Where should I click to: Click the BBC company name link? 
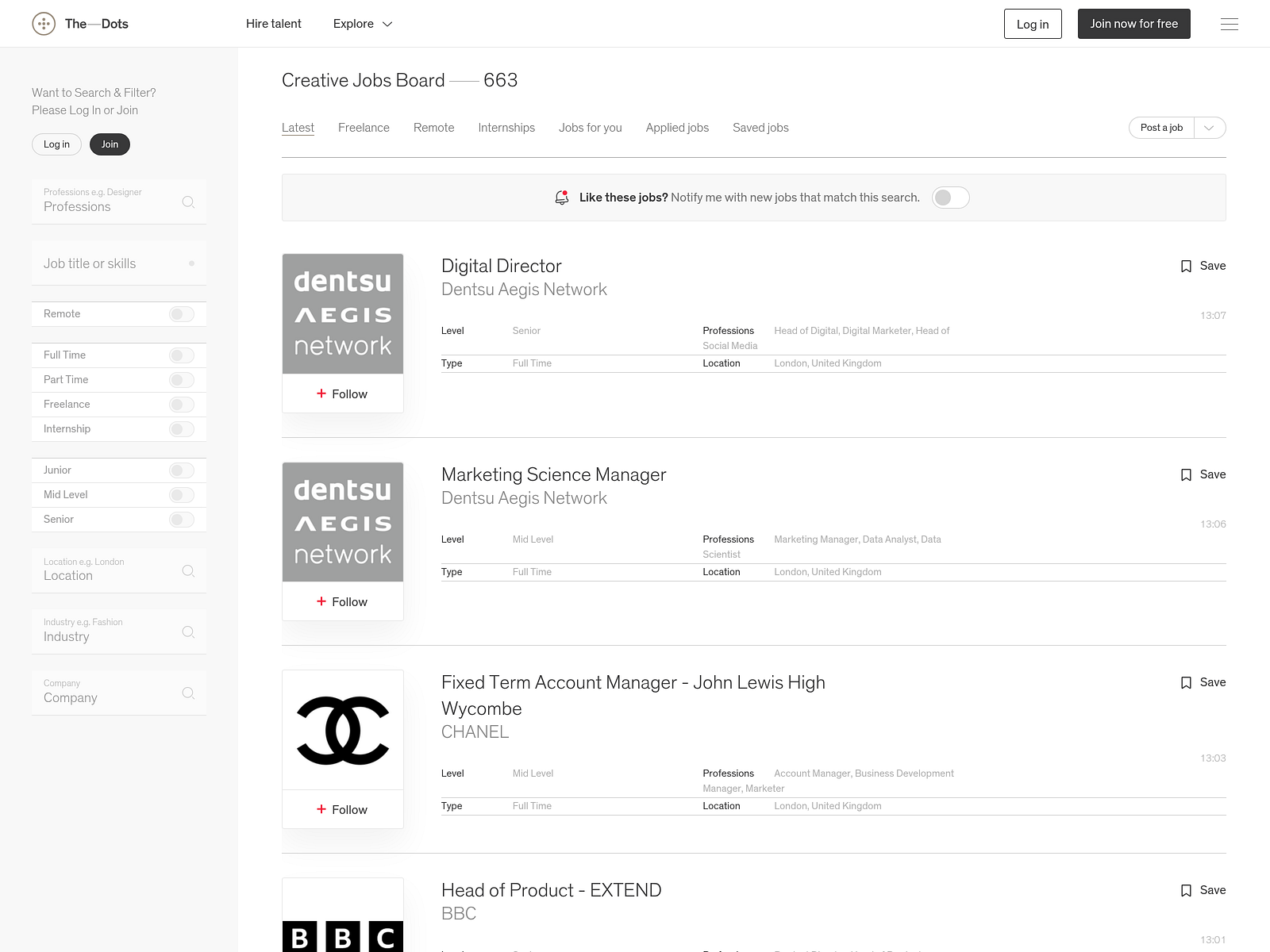[459, 914]
